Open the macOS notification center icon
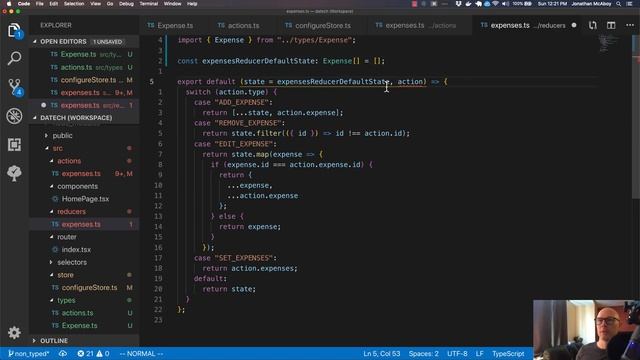Screen dimensions: 640x360 point(630,4)
